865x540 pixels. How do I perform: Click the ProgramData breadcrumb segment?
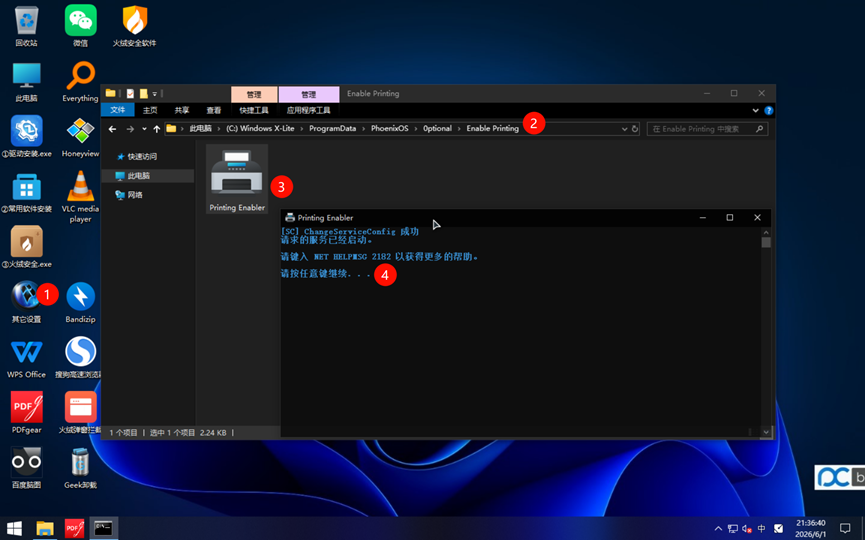tap(333, 129)
